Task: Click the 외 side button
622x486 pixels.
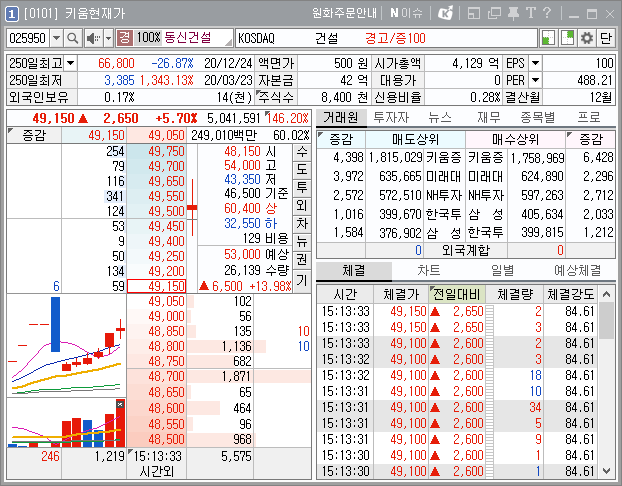Action: (x=302, y=206)
